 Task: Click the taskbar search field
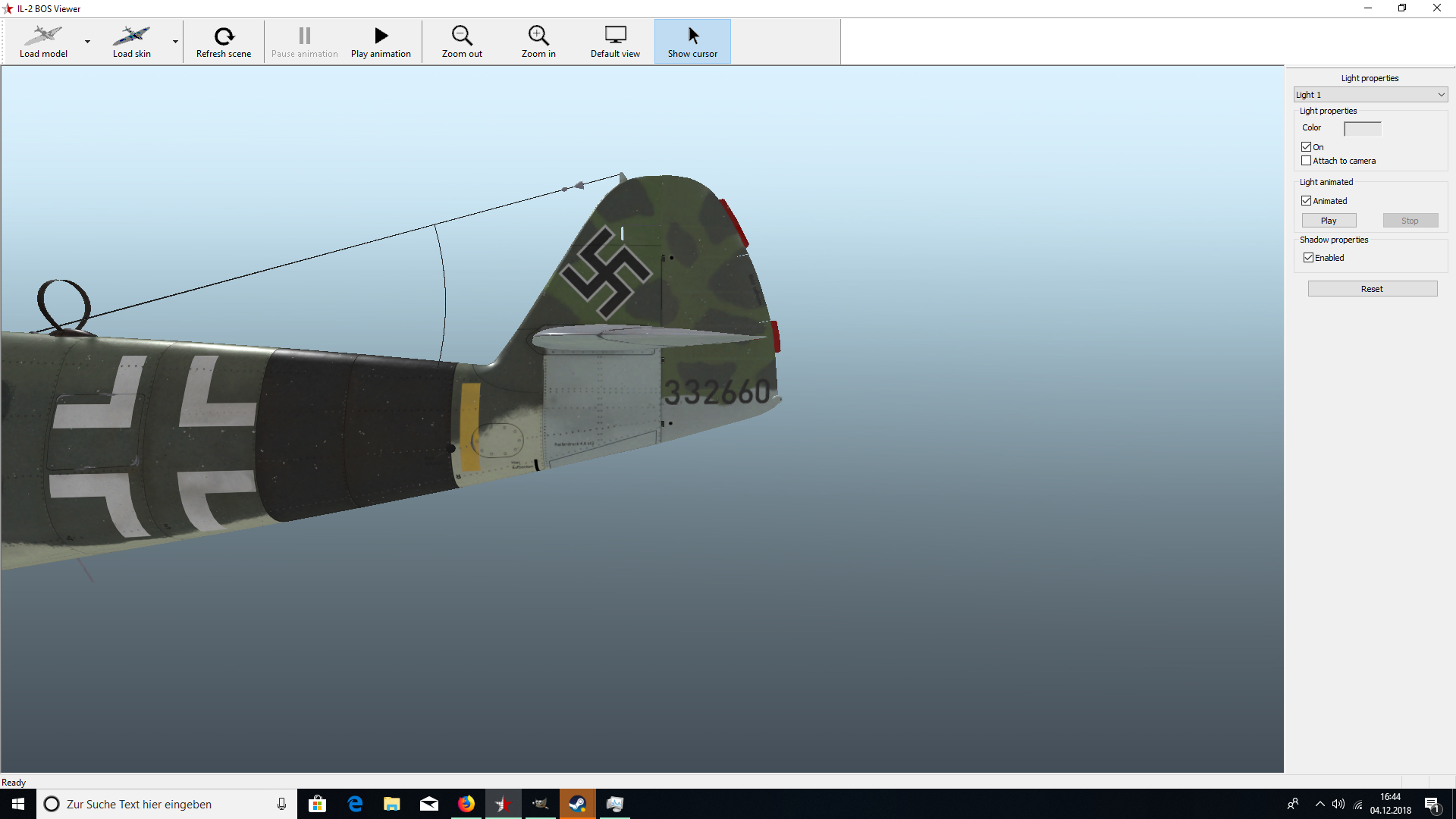(165, 804)
